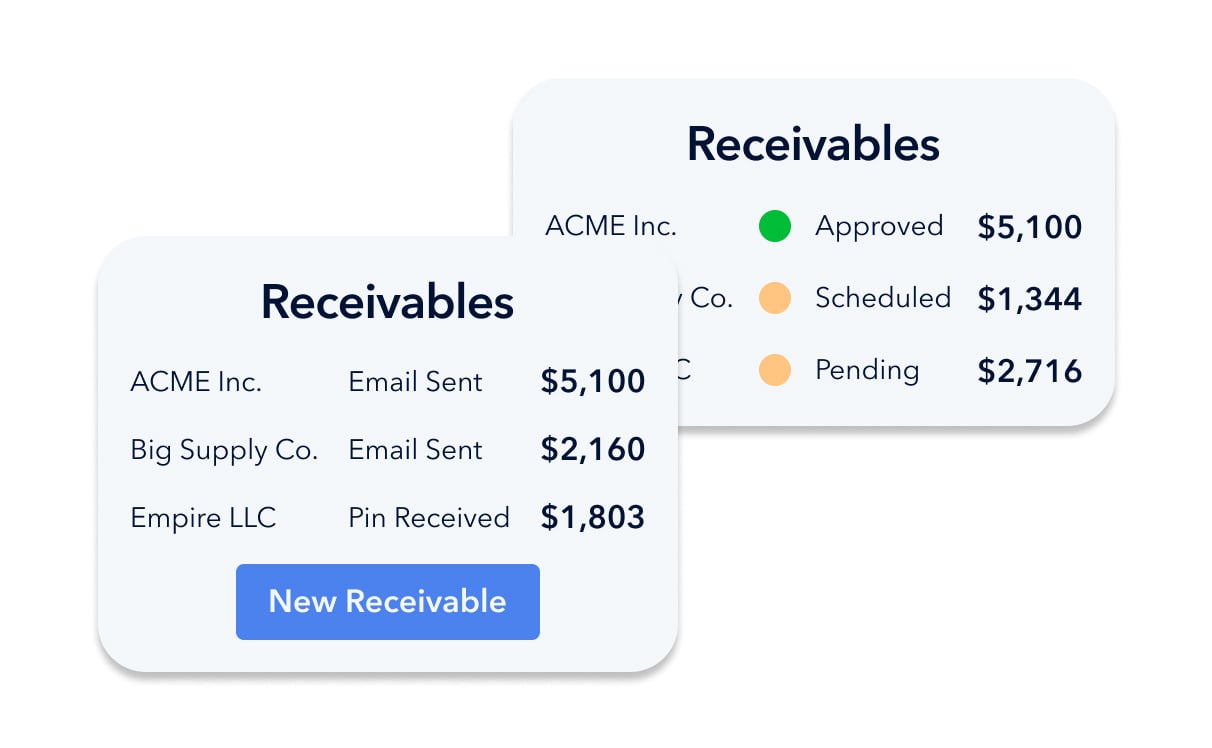
Task: Click the $1,344 amount
Action: (1029, 299)
